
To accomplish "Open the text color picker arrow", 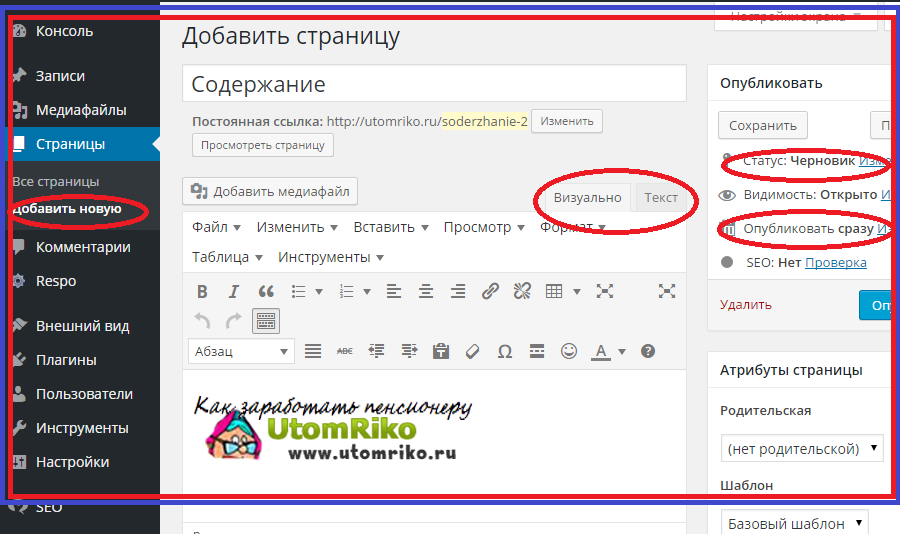I will (x=622, y=351).
